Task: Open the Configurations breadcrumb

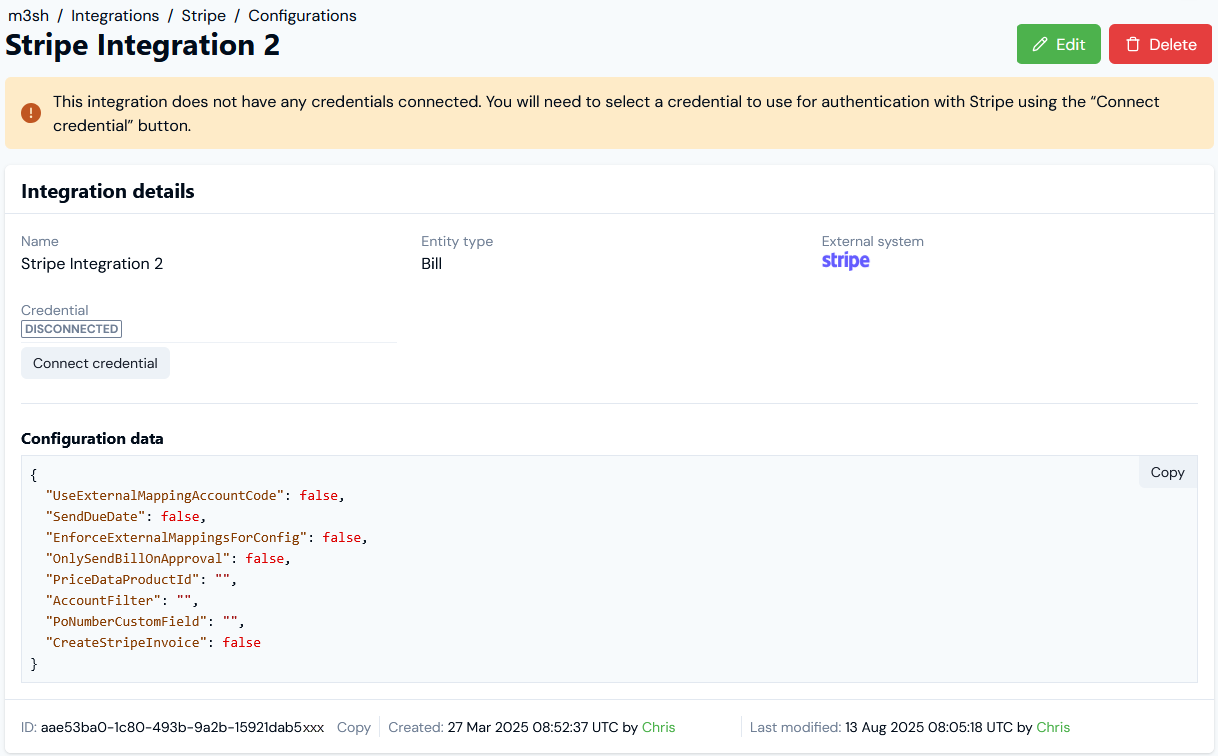Action: pos(303,16)
